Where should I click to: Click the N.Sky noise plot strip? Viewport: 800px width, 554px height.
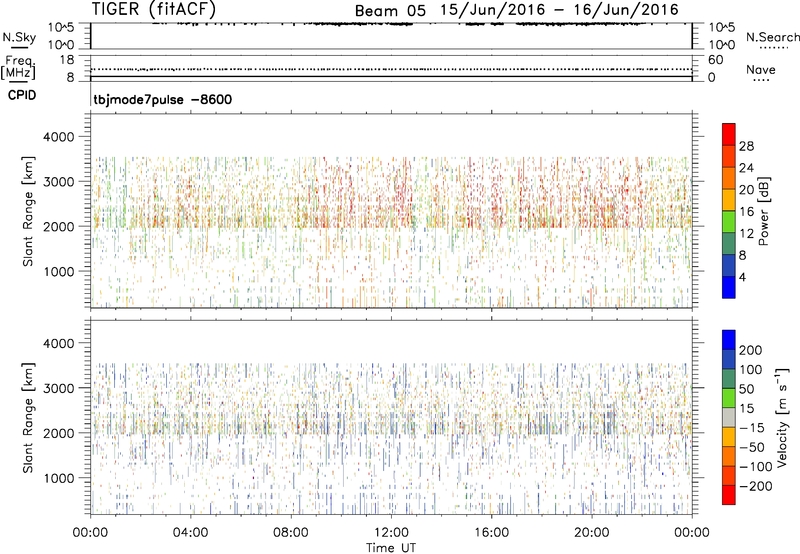click(x=391, y=36)
